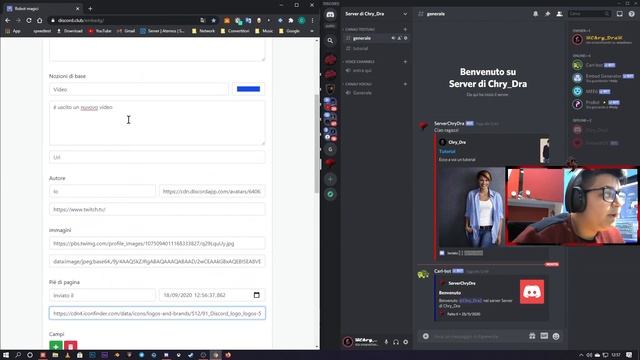Click the author name field 'io'
The width and height of the screenshot is (640, 360).
(102, 191)
